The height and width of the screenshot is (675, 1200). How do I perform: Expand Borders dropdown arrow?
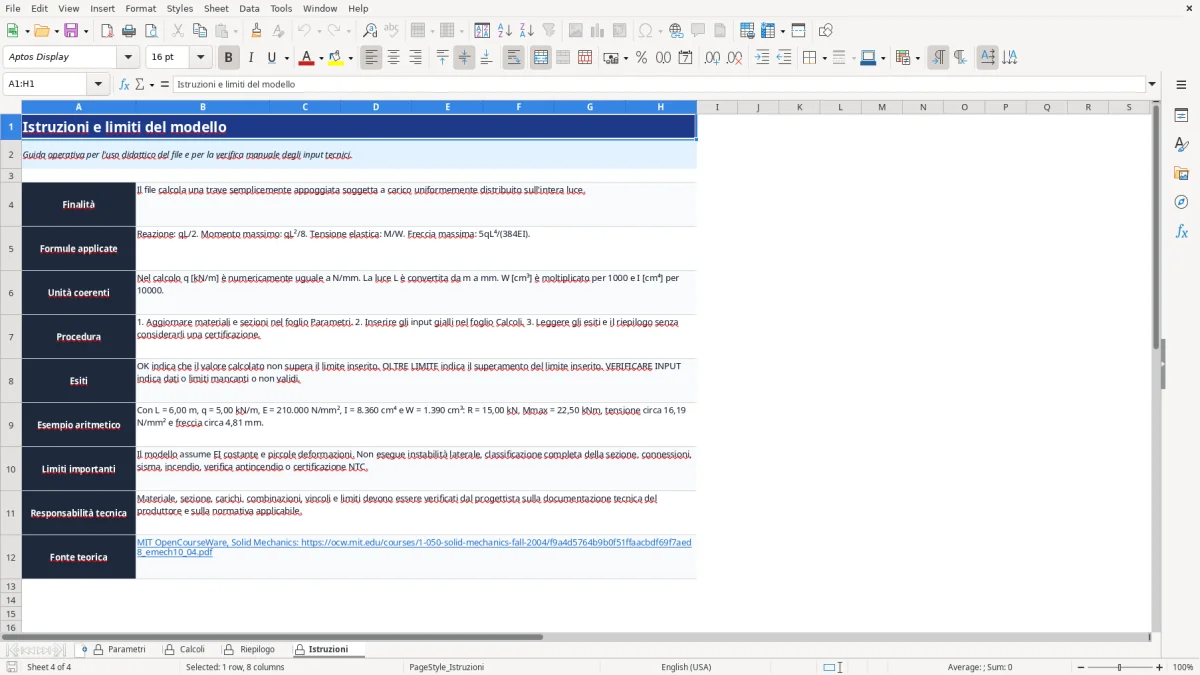[824, 58]
